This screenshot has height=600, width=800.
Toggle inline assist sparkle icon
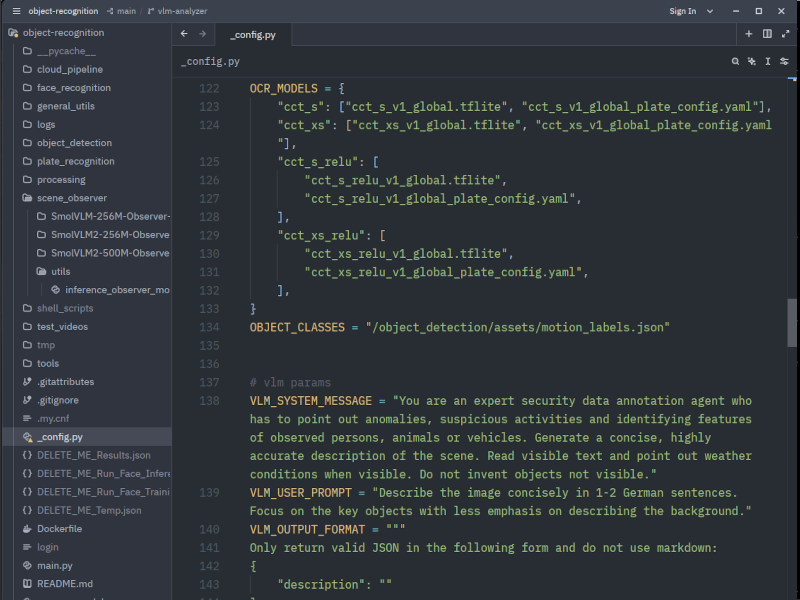[752, 61]
